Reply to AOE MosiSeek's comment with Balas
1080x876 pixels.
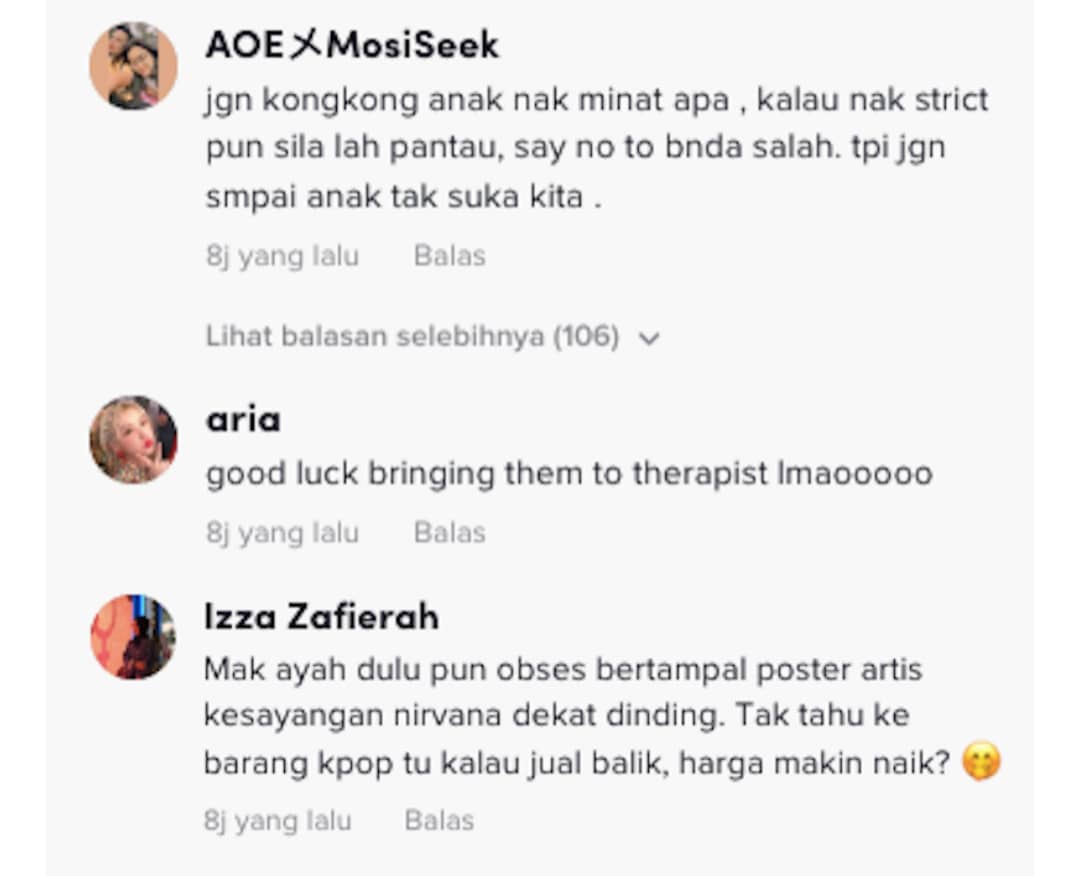point(450,256)
